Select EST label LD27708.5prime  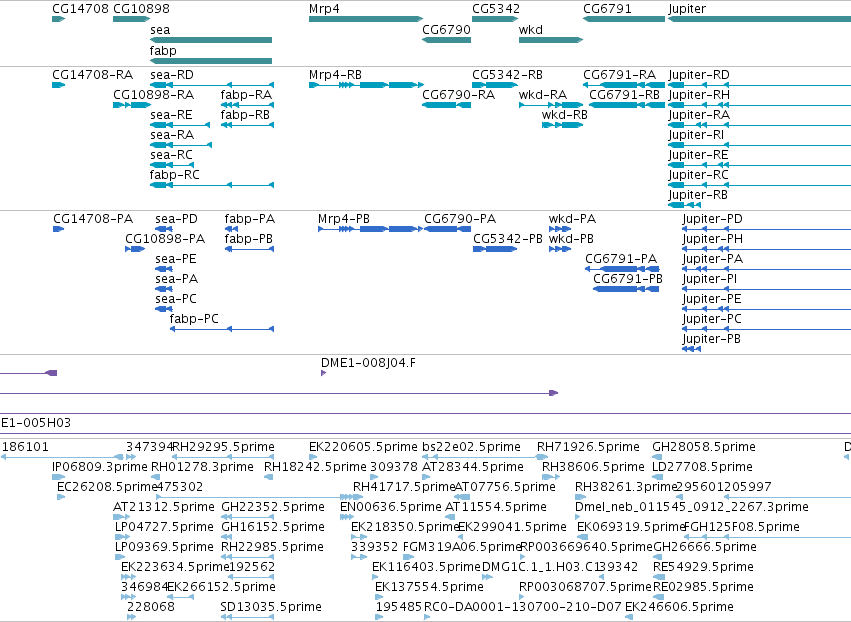click(702, 467)
